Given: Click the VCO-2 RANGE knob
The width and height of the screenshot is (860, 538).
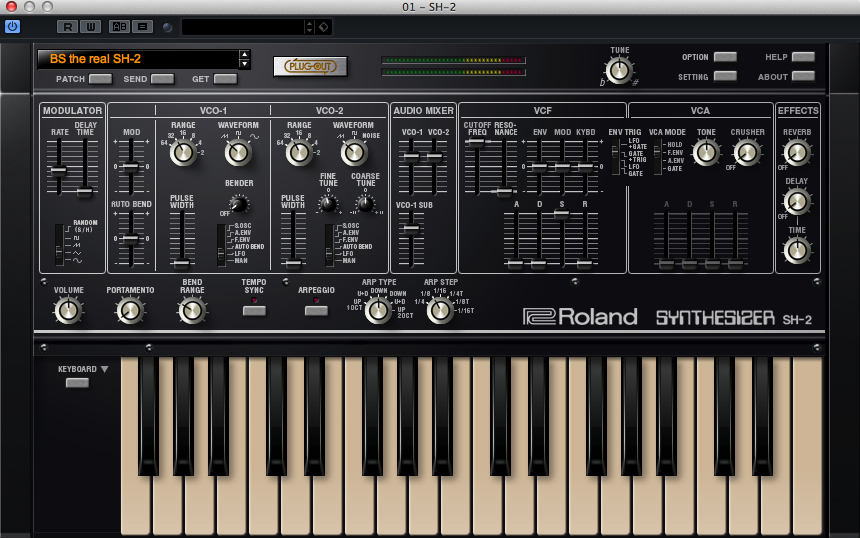Looking at the screenshot, I should [x=299, y=153].
